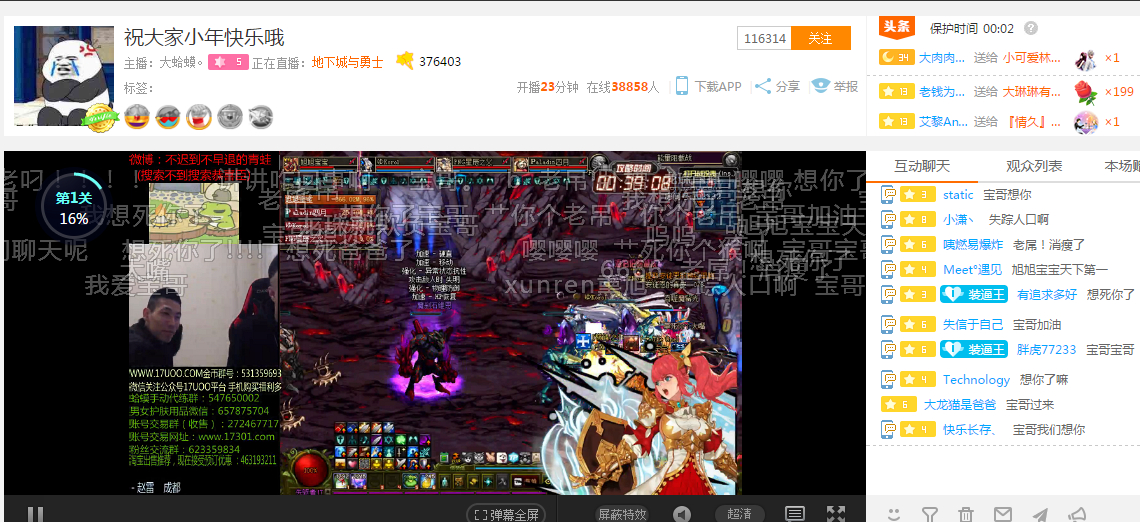Open game category 地下城与勇士 link
The width and height of the screenshot is (1140, 522).
click(348, 63)
